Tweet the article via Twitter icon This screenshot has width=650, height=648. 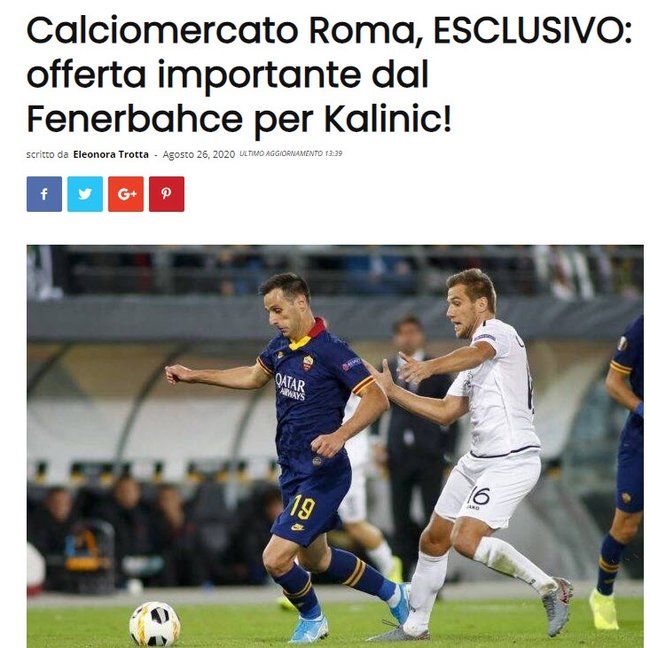(x=85, y=194)
